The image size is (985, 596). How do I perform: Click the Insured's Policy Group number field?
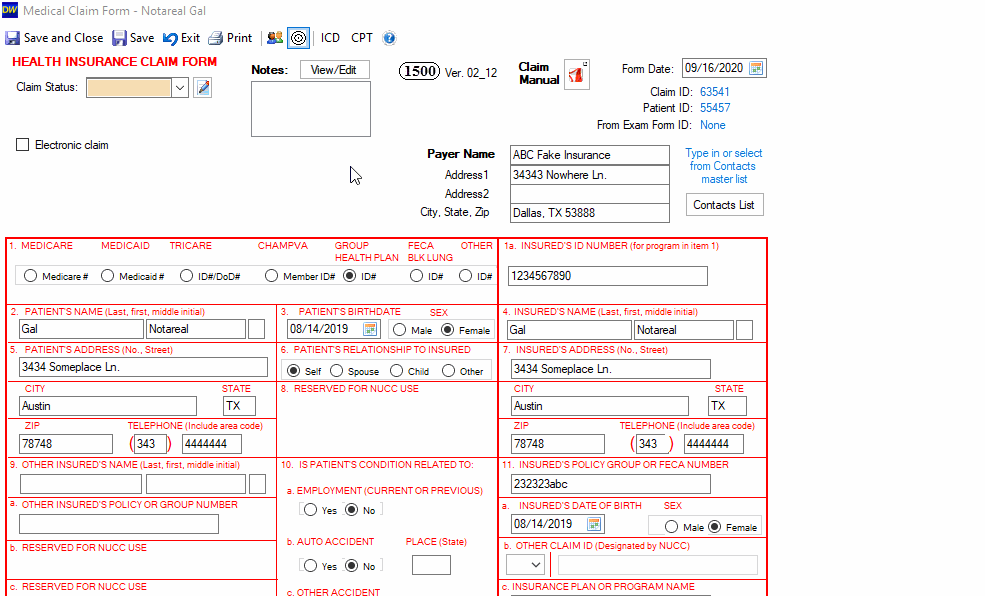611,484
